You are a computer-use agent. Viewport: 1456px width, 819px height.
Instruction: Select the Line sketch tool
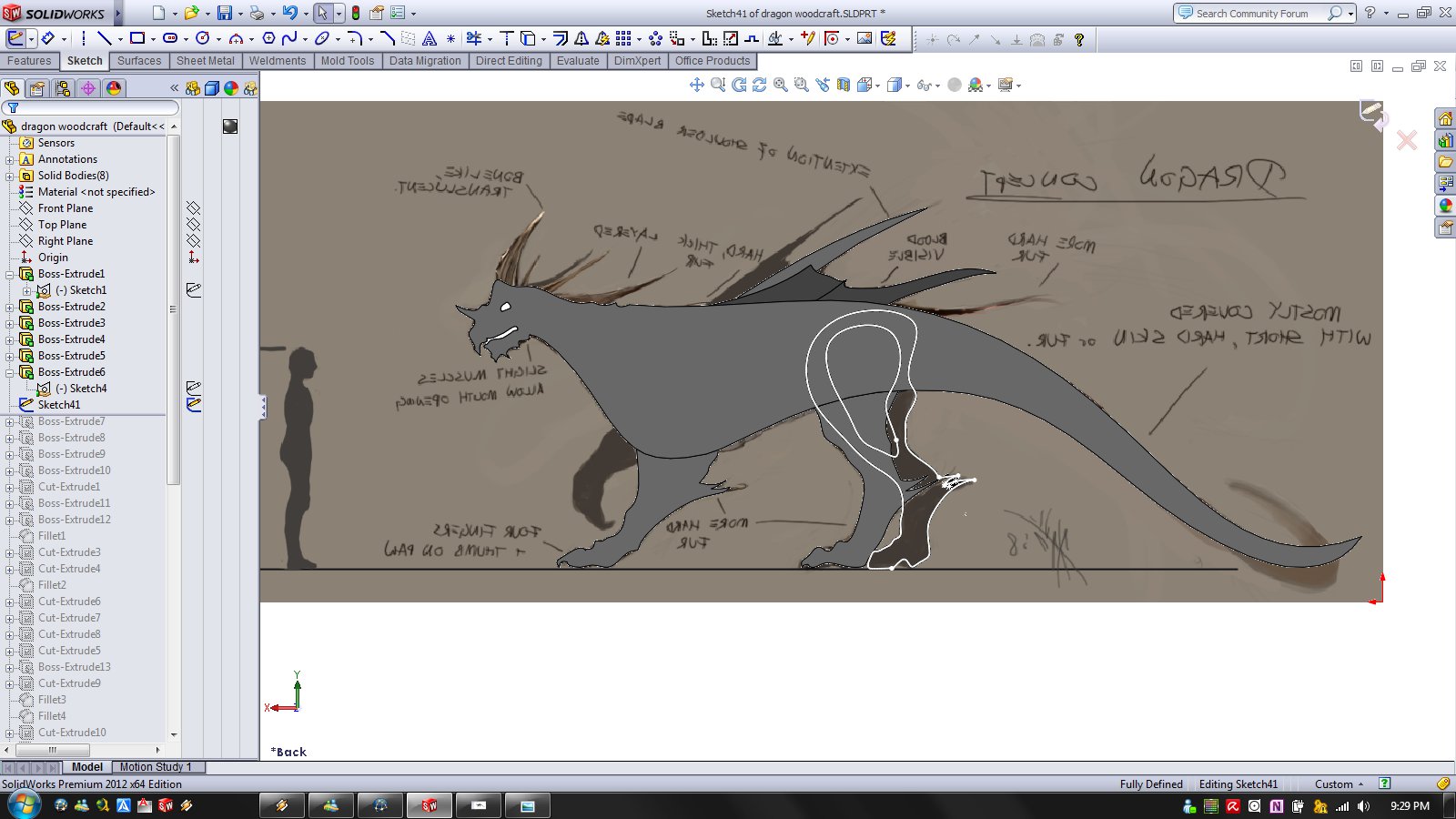(104, 38)
